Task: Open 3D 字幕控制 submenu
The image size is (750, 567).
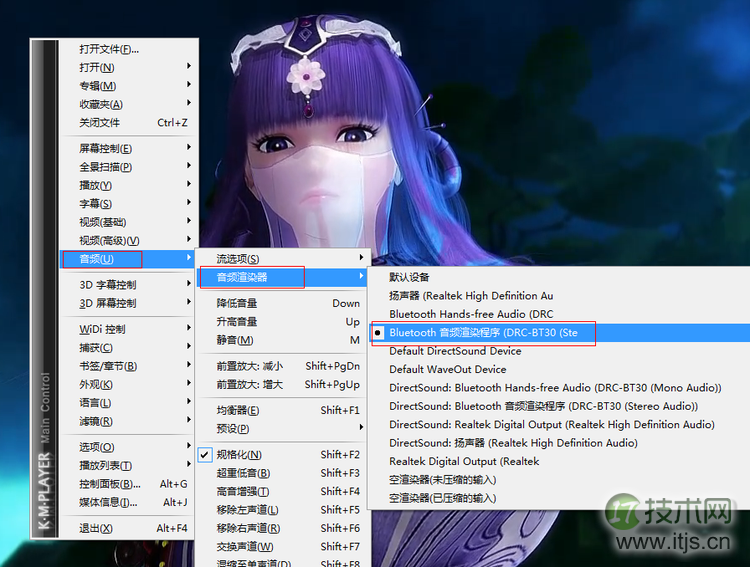Action: click(x=128, y=285)
